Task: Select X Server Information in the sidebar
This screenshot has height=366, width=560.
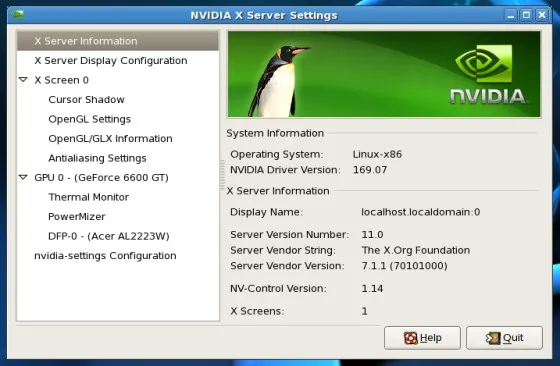Action: 118,41
